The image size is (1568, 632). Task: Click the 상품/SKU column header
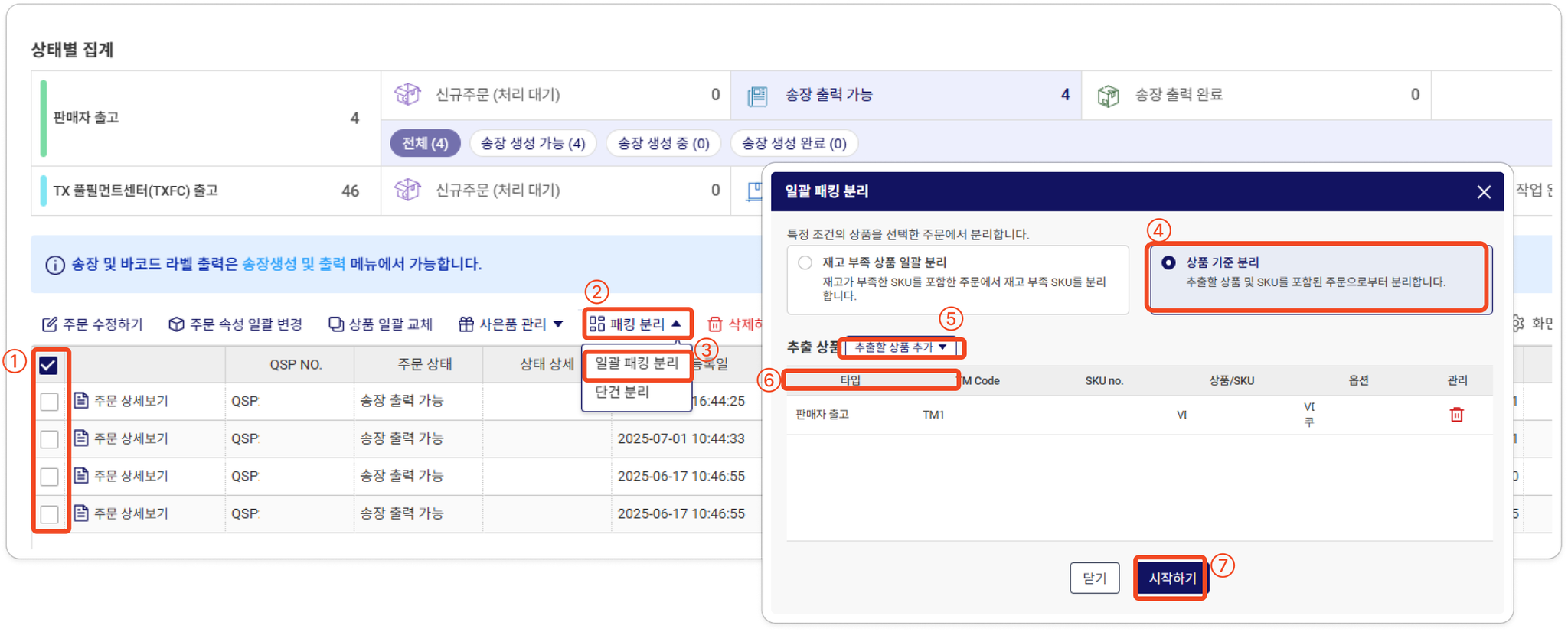[x=1231, y=381]
